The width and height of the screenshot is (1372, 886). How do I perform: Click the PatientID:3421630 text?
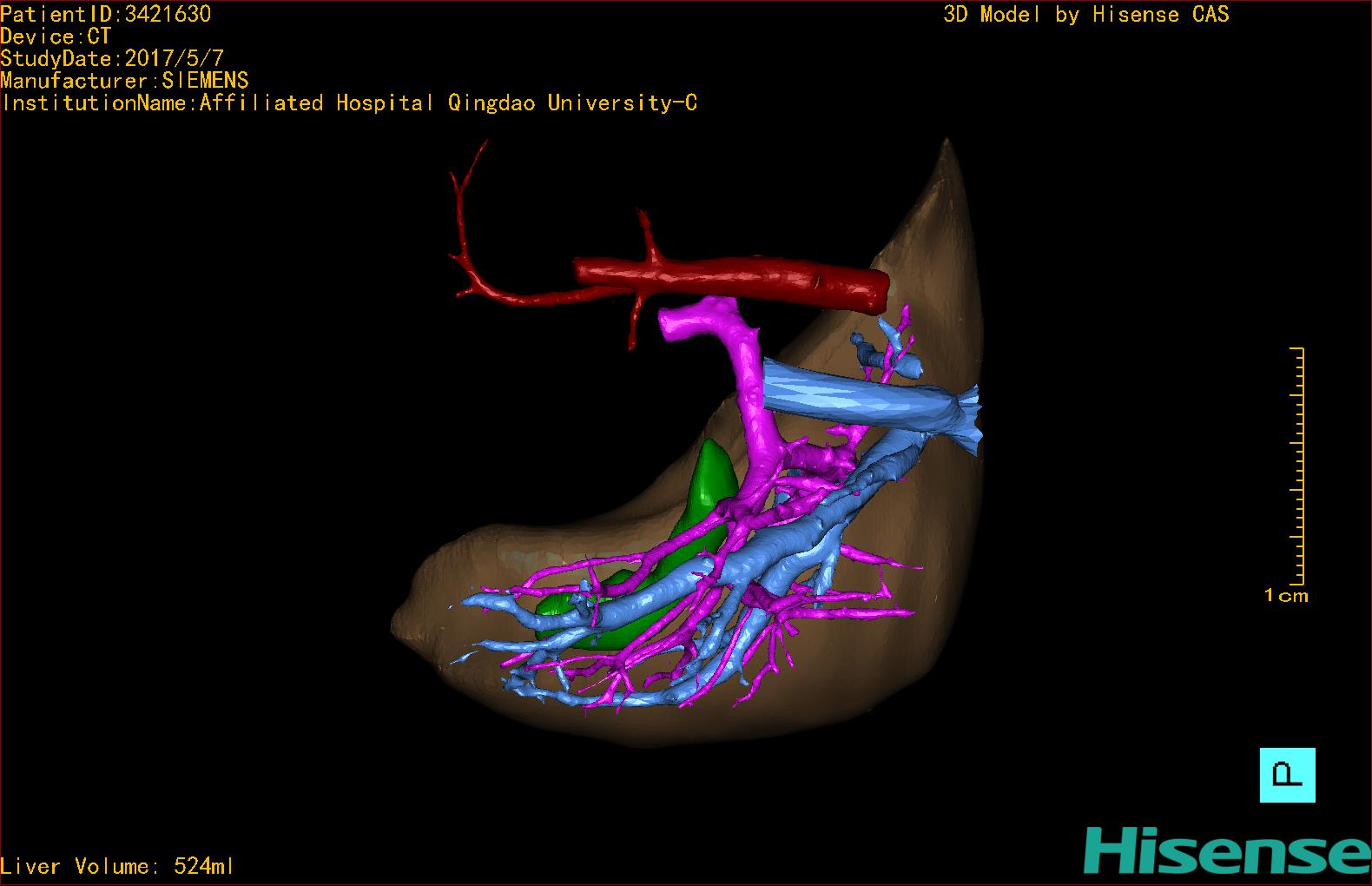tap(106, 14)
